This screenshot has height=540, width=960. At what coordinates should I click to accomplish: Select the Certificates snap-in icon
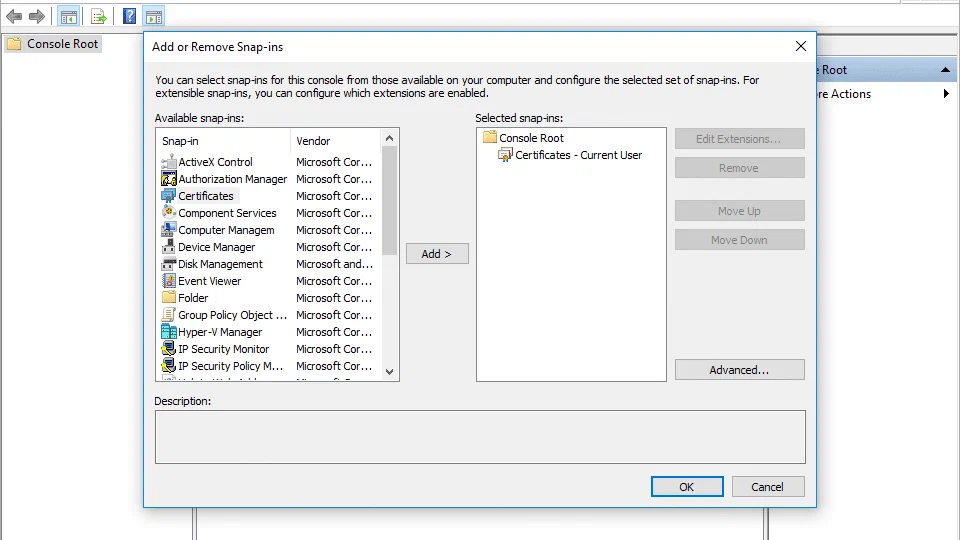(x=168, y=196)
